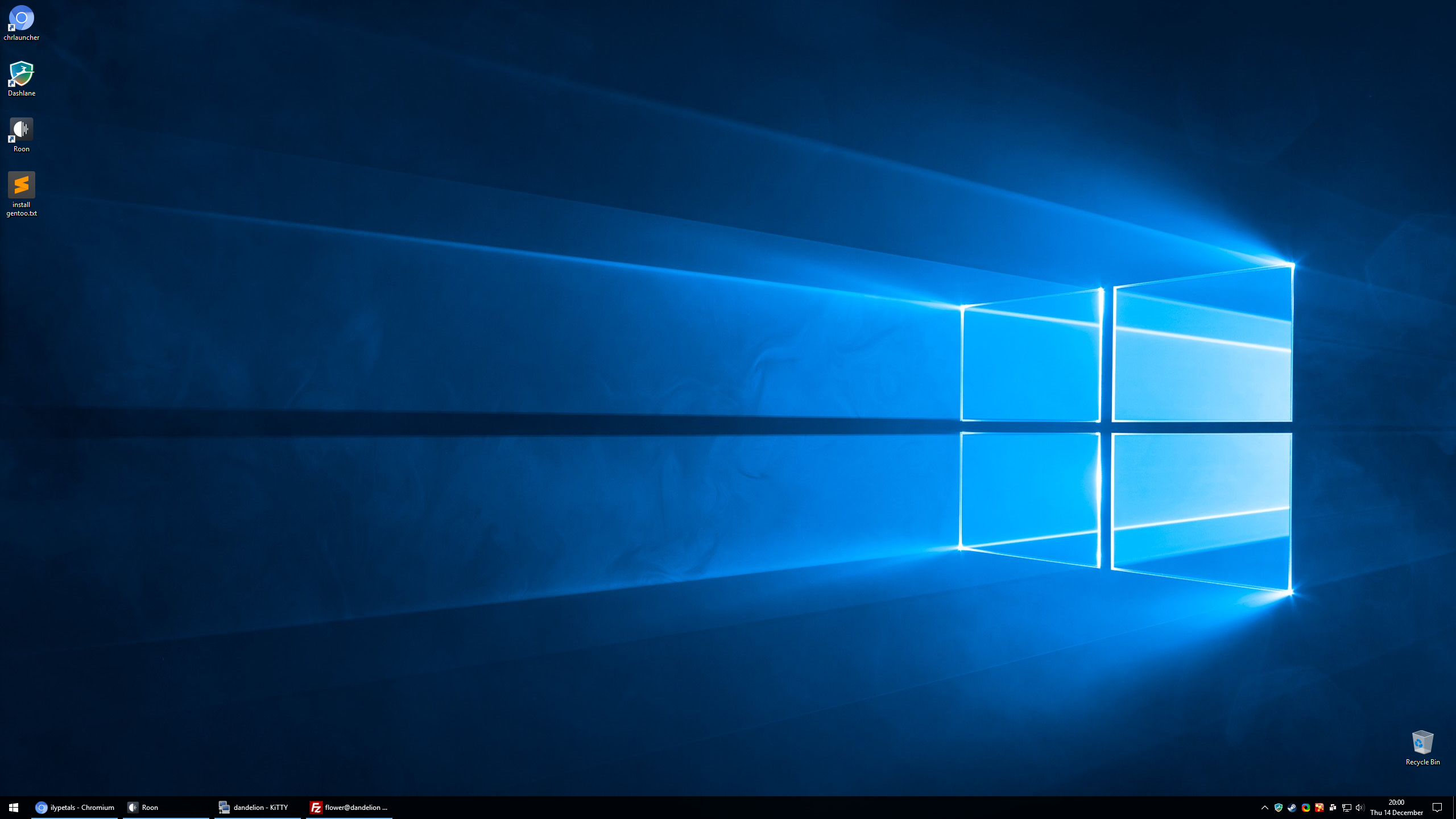Expand the hidden tray icons chevron
Image resolution: width=1456 pixels, height=819 pixels.
[x=1265, y=808]
